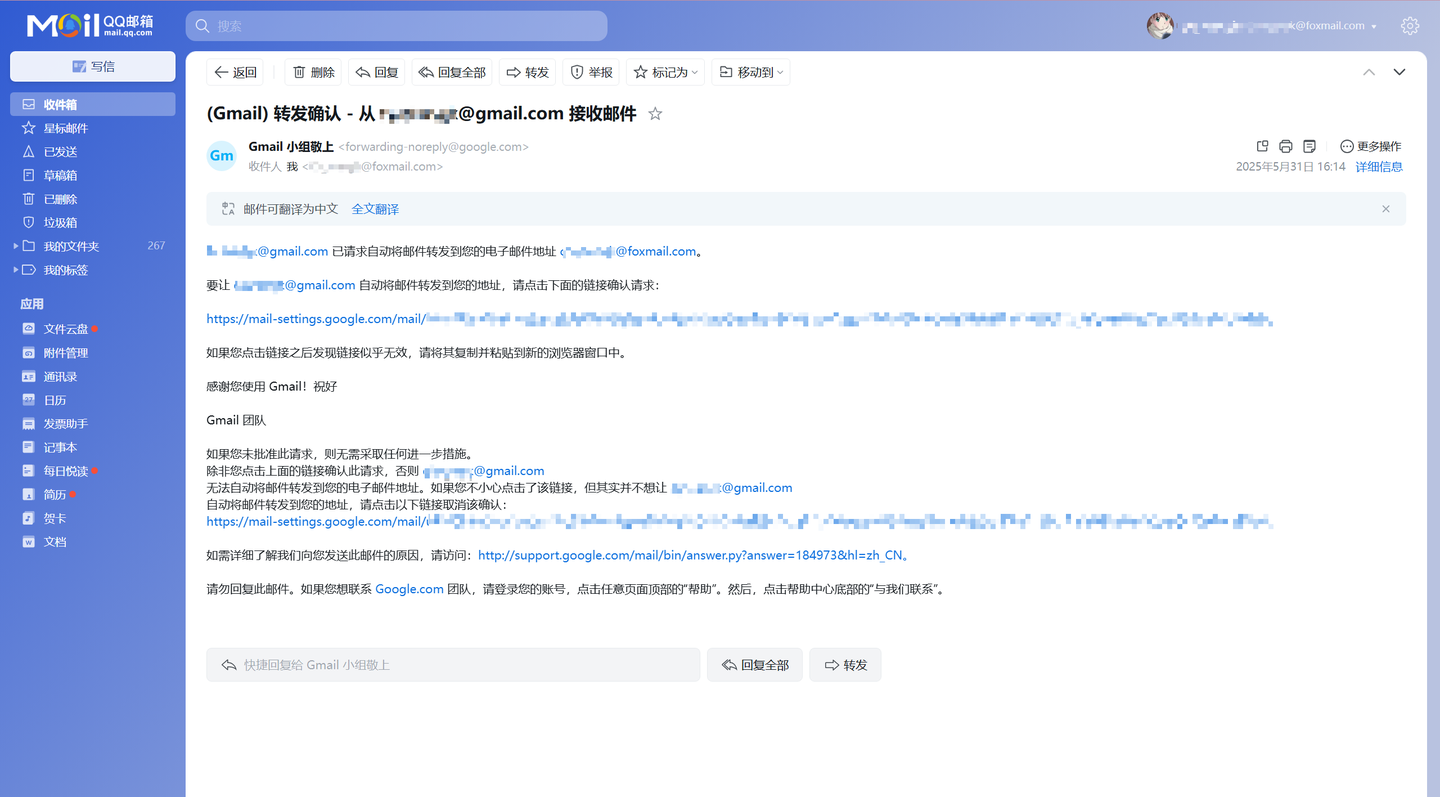Click 回复全部 below the message
Viewport: 1440px width, 797px height.
(x=755, y=665)
